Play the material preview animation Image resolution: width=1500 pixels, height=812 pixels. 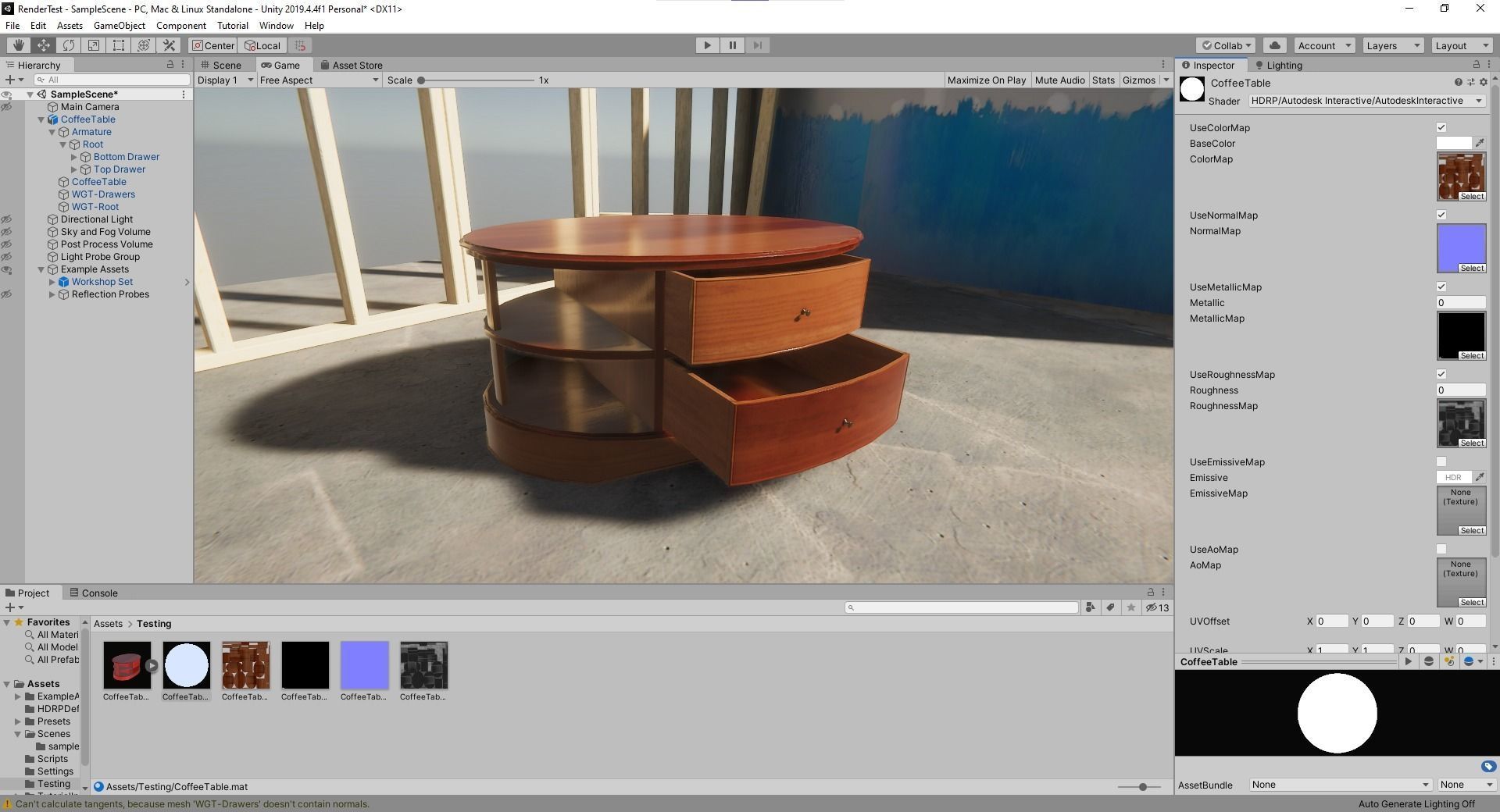coord(1408,661)
